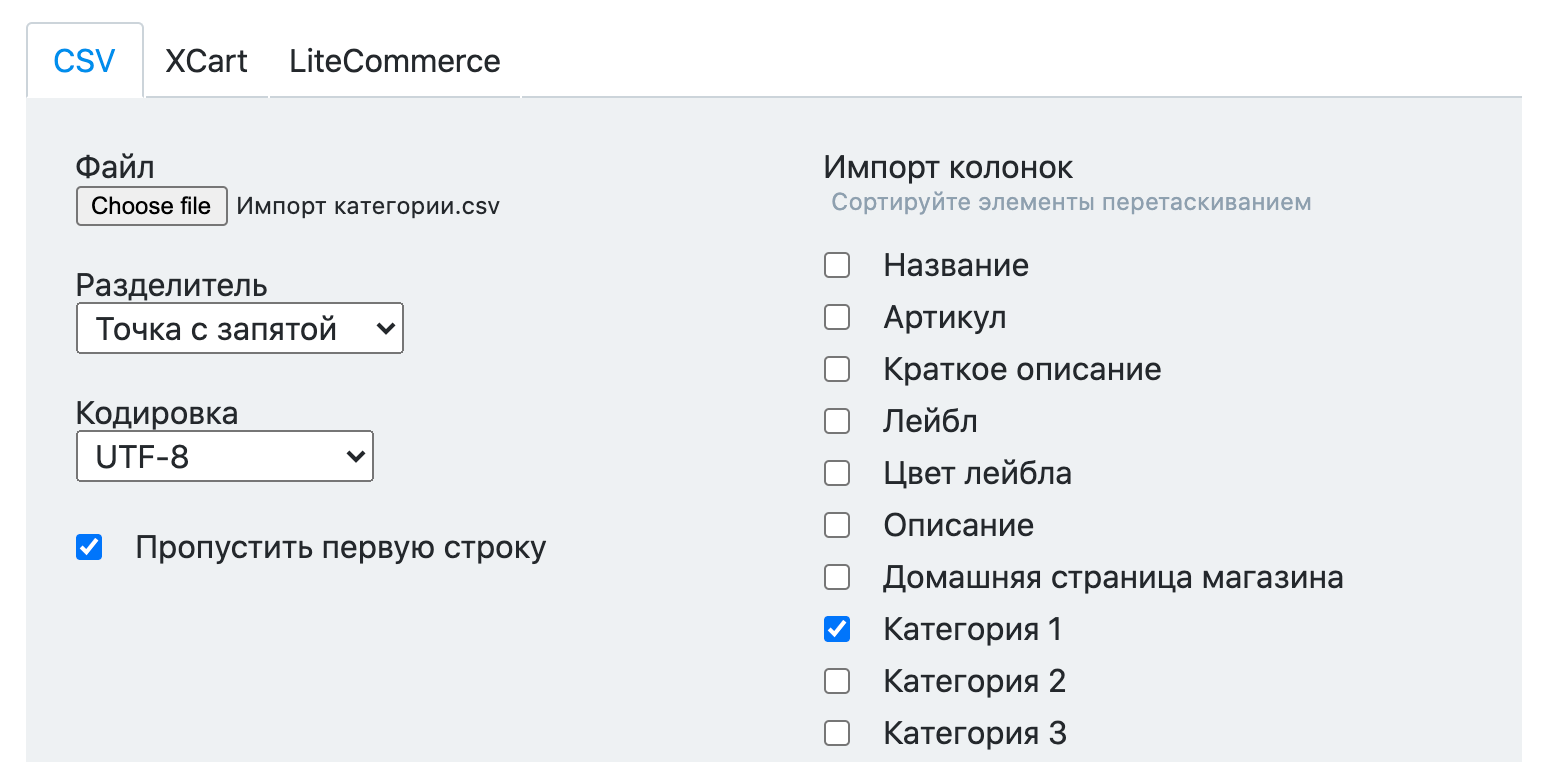Viewport: 1550px width, 762px height.
Task: Click the Choose file button
Action: click(x=152, y=206)
